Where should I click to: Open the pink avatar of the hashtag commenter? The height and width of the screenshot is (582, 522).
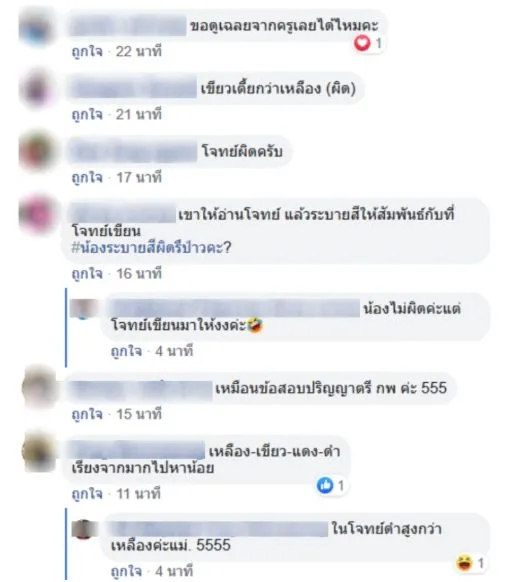click(x=36, y=215)
